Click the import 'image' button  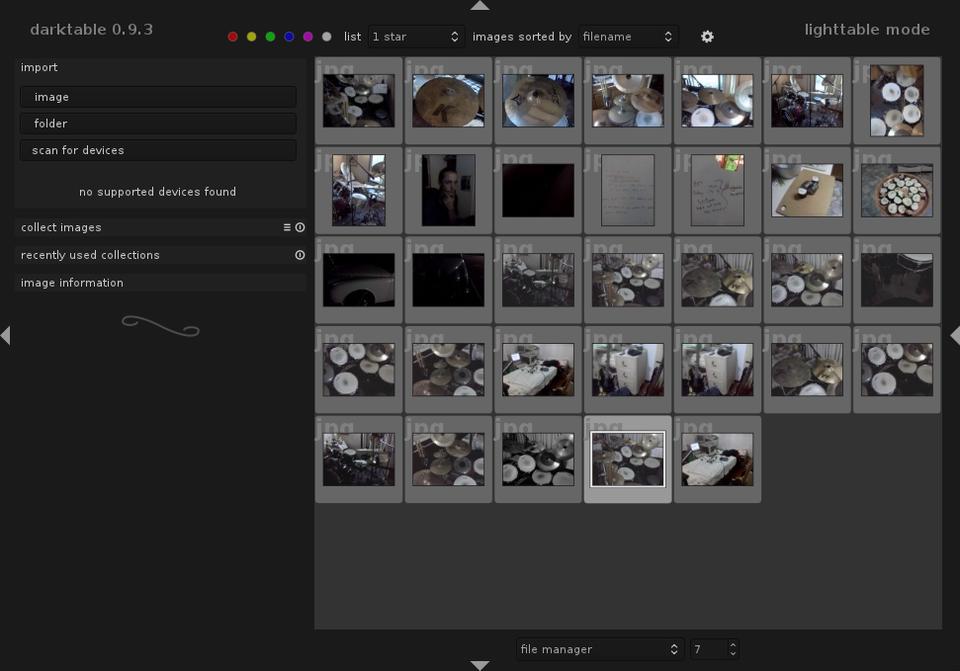click(158, 97)
